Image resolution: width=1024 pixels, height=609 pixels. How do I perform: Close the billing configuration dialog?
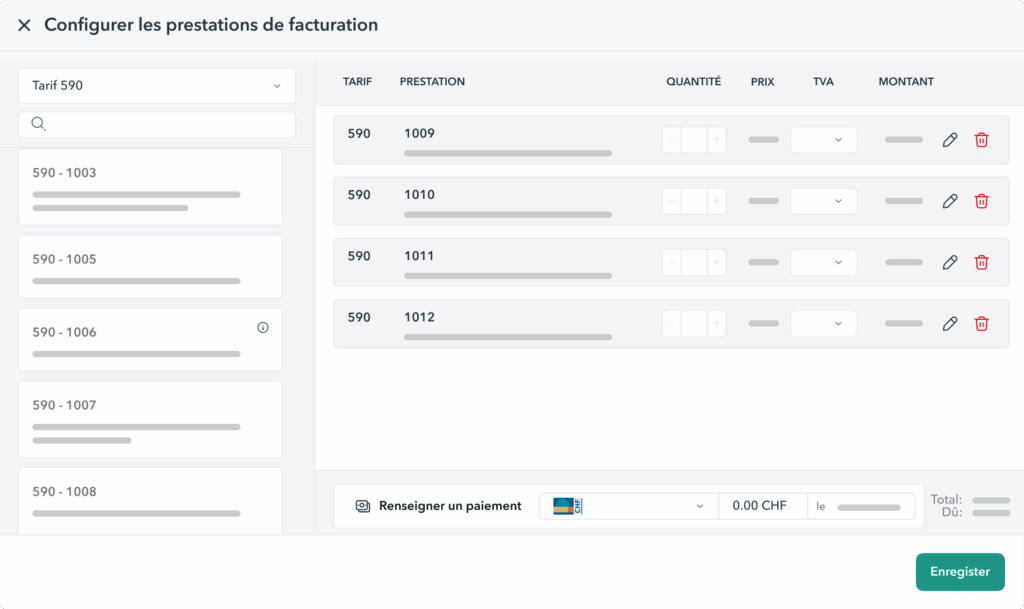point(24,25)
